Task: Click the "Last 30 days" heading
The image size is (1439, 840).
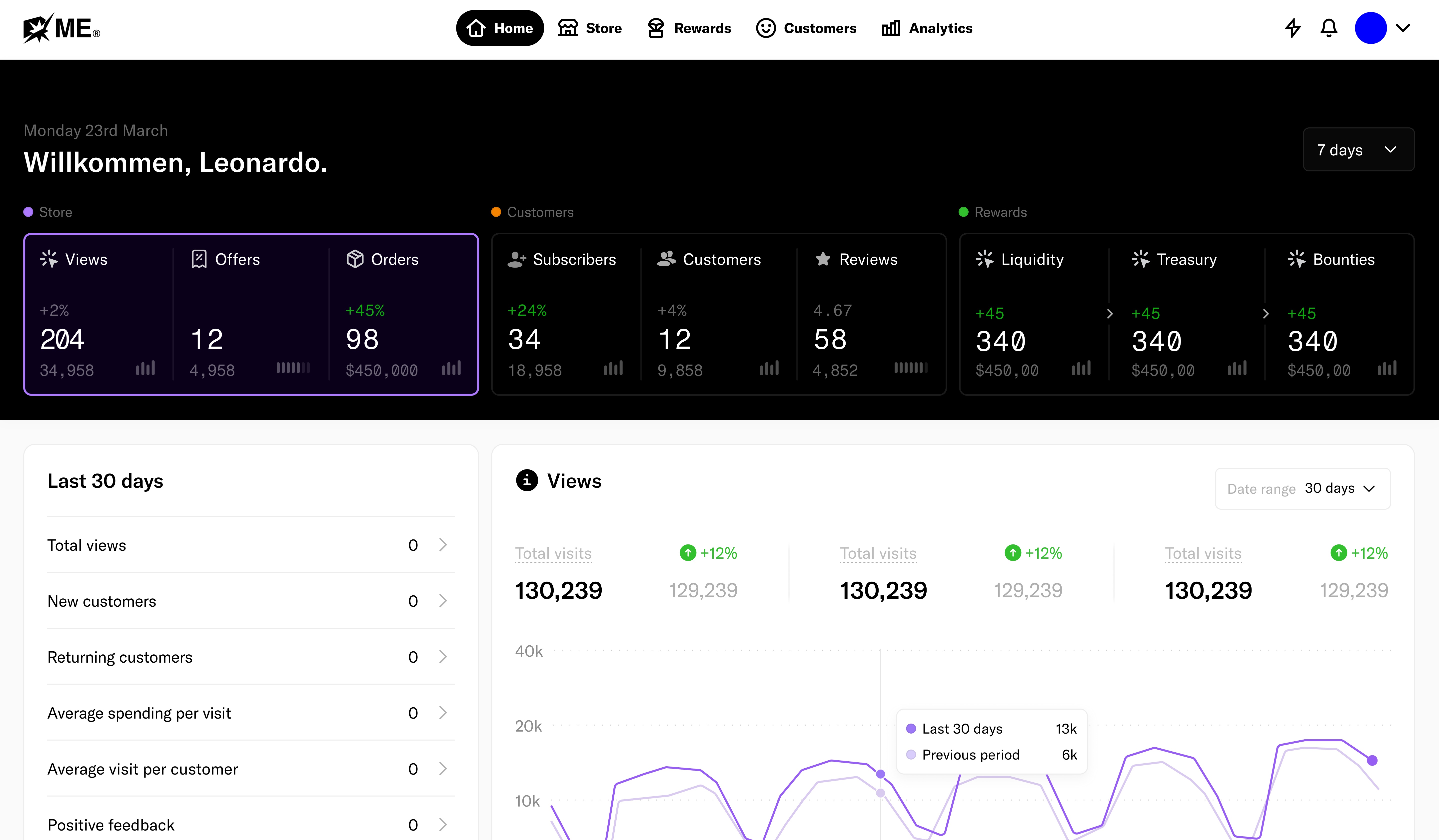Action: click(x=105, y=481)
